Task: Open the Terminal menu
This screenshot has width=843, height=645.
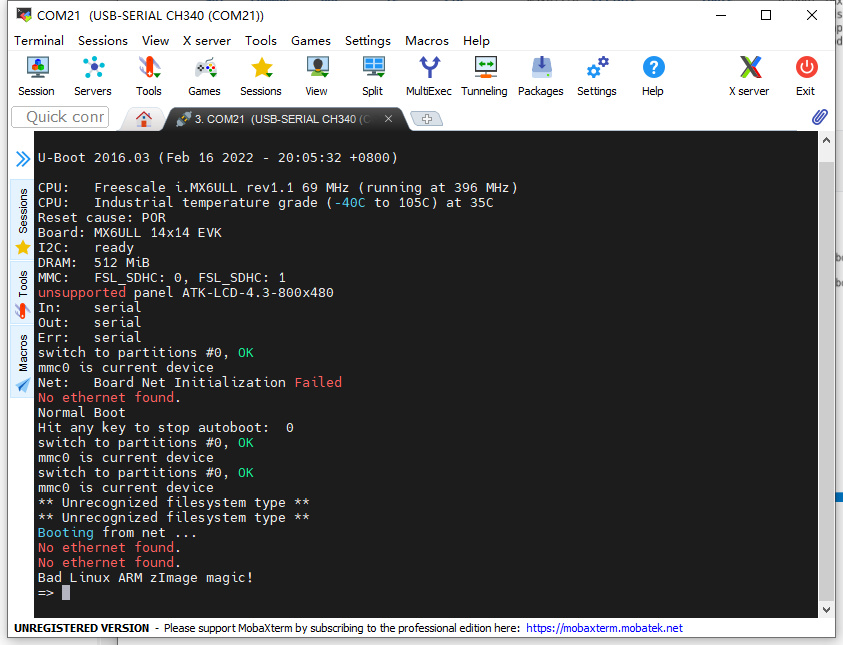Action: pyautogui.click(x=39, y=41)
